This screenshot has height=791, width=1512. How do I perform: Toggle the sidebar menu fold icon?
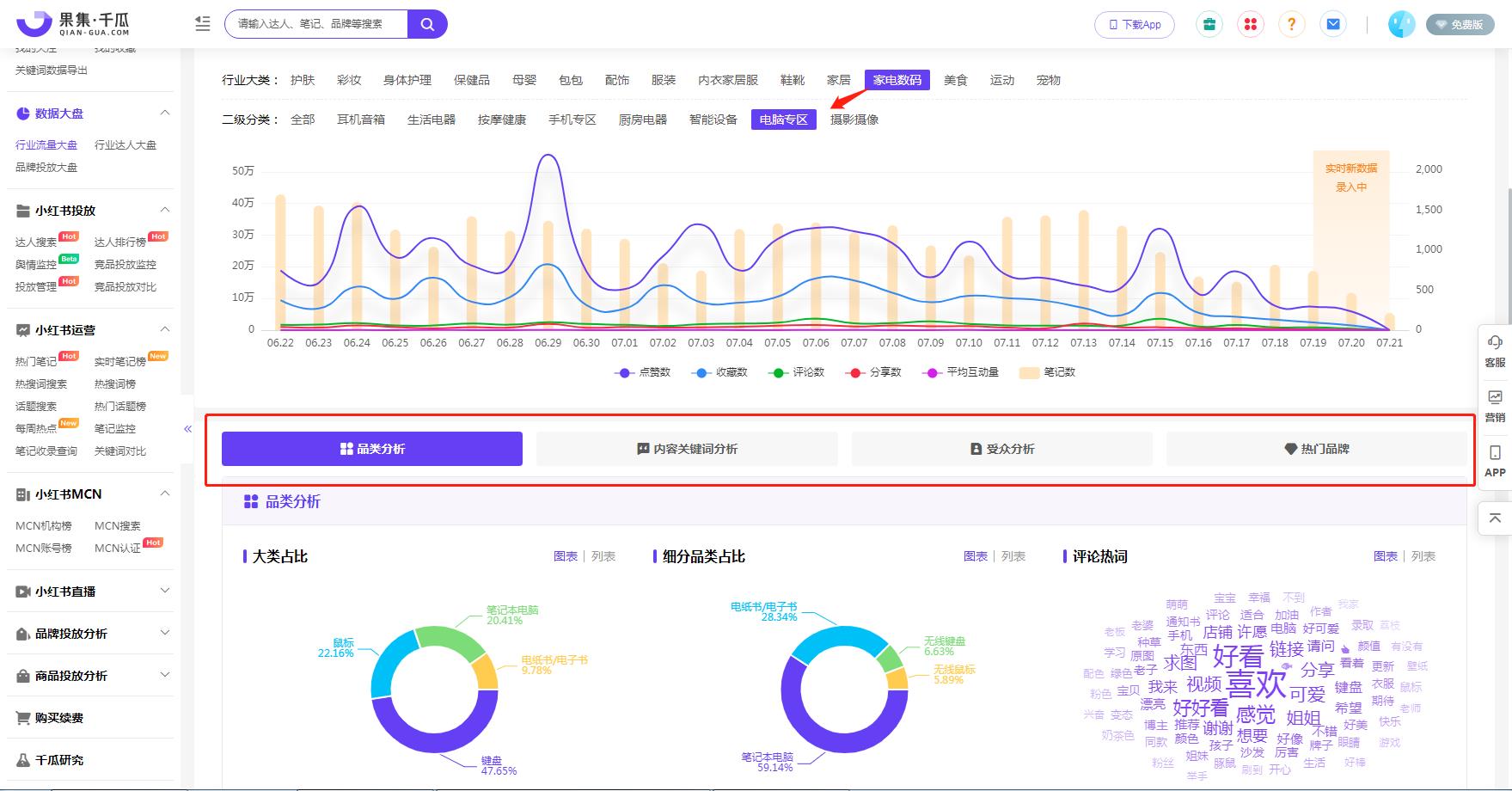pos(203,24)
